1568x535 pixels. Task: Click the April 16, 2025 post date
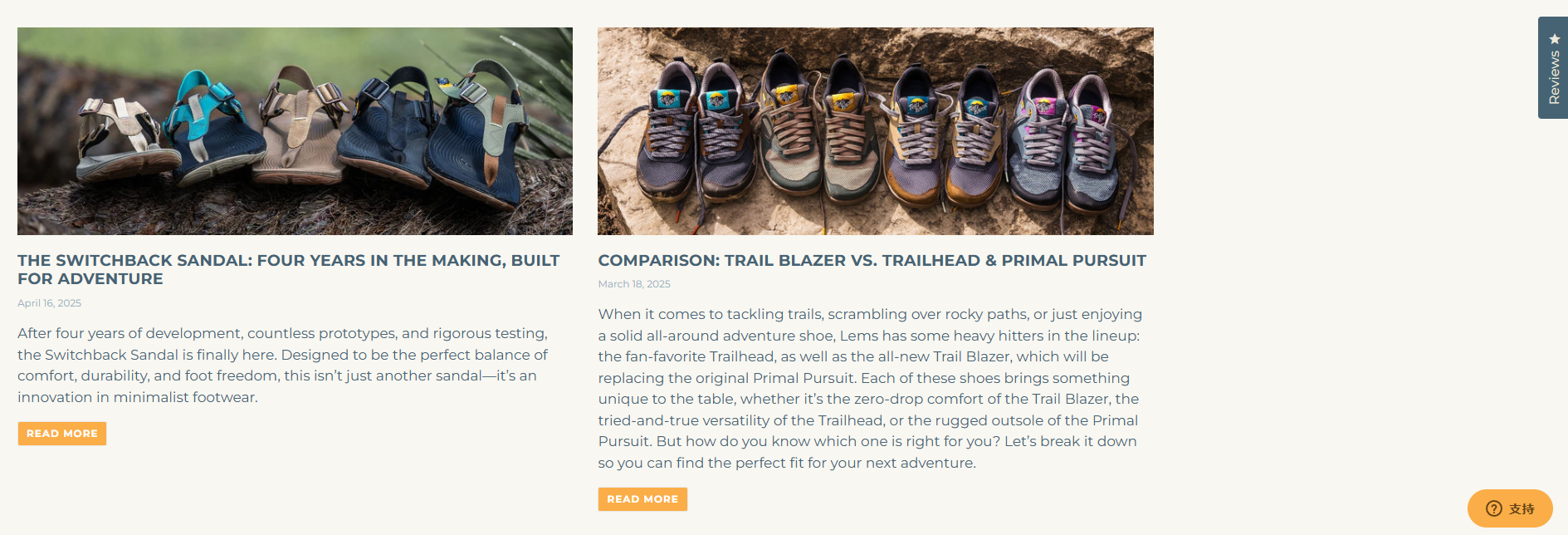click(x=49, y=303)
